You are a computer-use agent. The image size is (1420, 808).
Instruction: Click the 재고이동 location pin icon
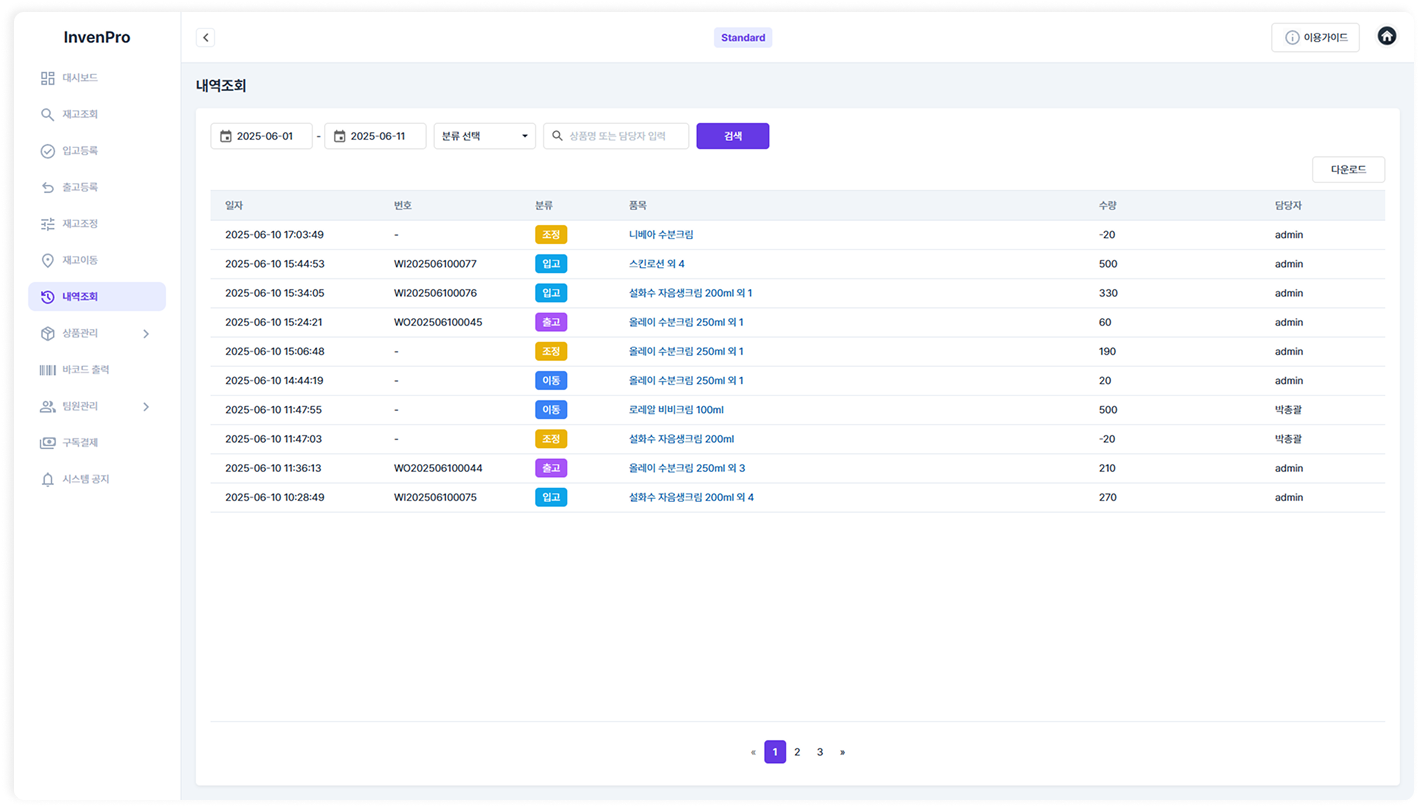click(x=47, y=260)
